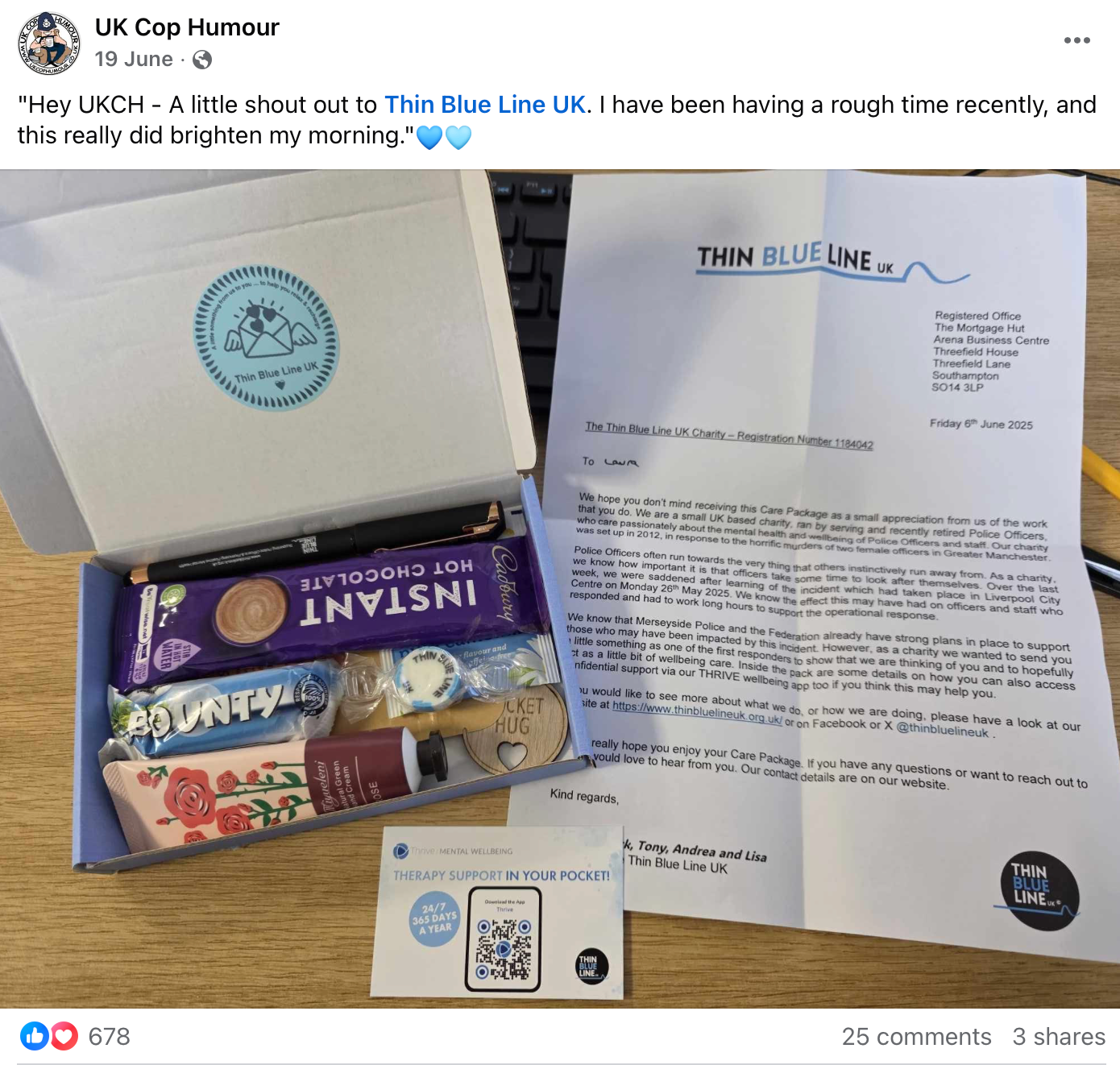This screenshot has height=1065, width=1120.
Task: Open the three-dots post options menu
Action: (x=1076, y=40)
